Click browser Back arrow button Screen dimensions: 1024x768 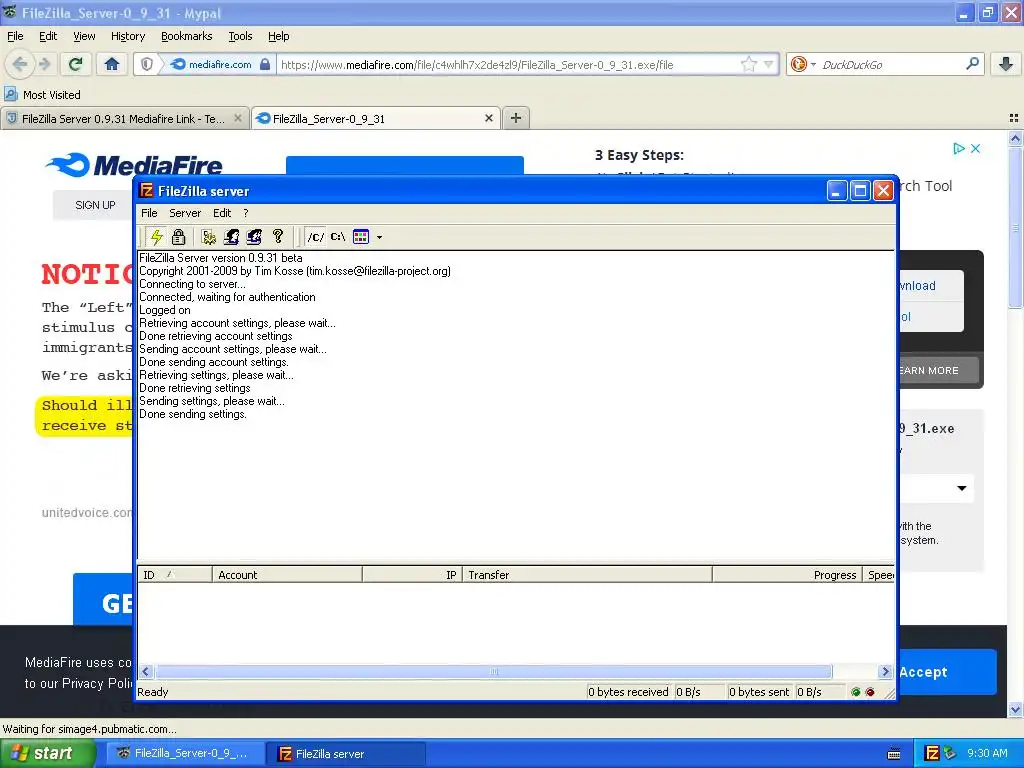pos(20,64)
